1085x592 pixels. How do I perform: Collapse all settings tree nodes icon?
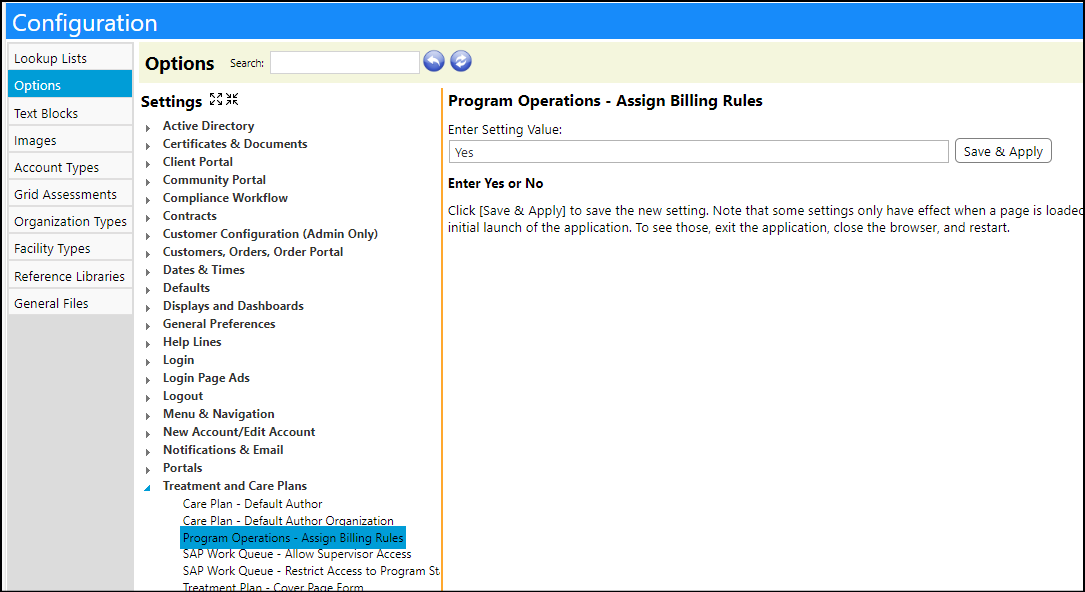[232, 99]
